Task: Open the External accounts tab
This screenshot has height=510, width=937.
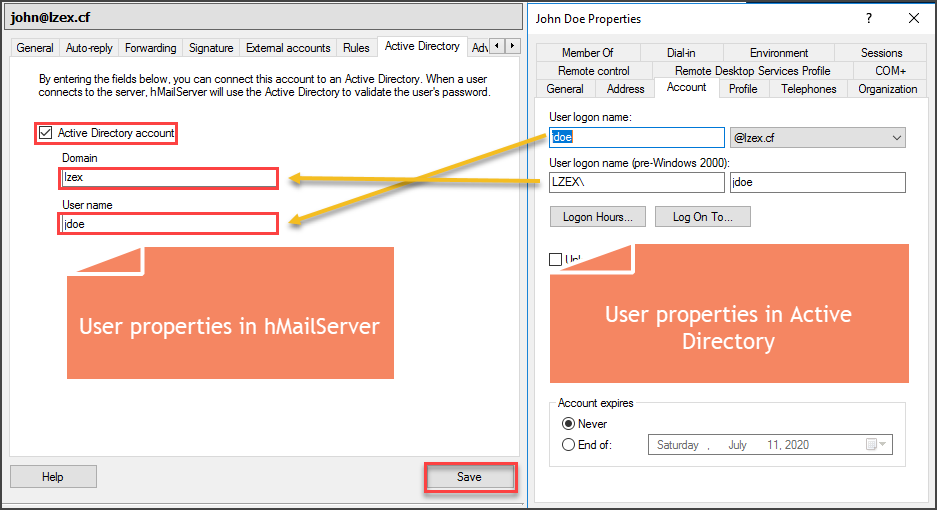Action: click(x=288, y=48)
